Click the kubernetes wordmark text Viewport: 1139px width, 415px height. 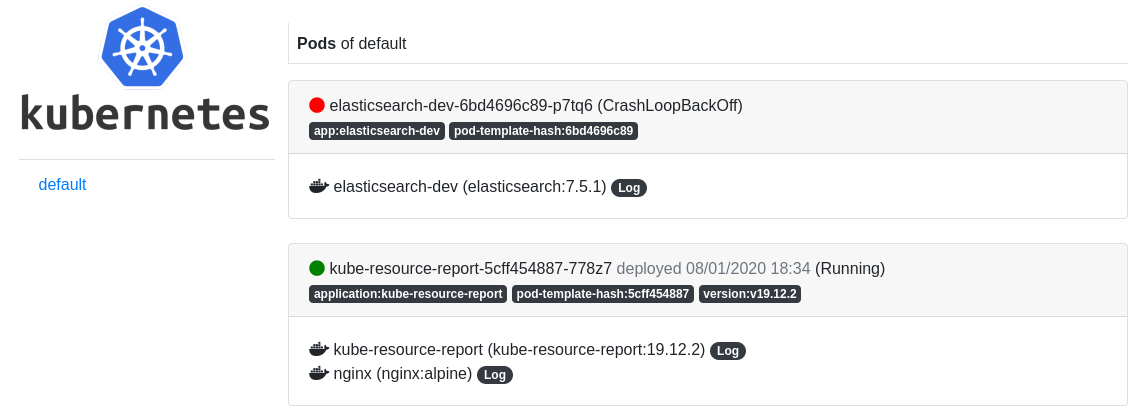145,113
